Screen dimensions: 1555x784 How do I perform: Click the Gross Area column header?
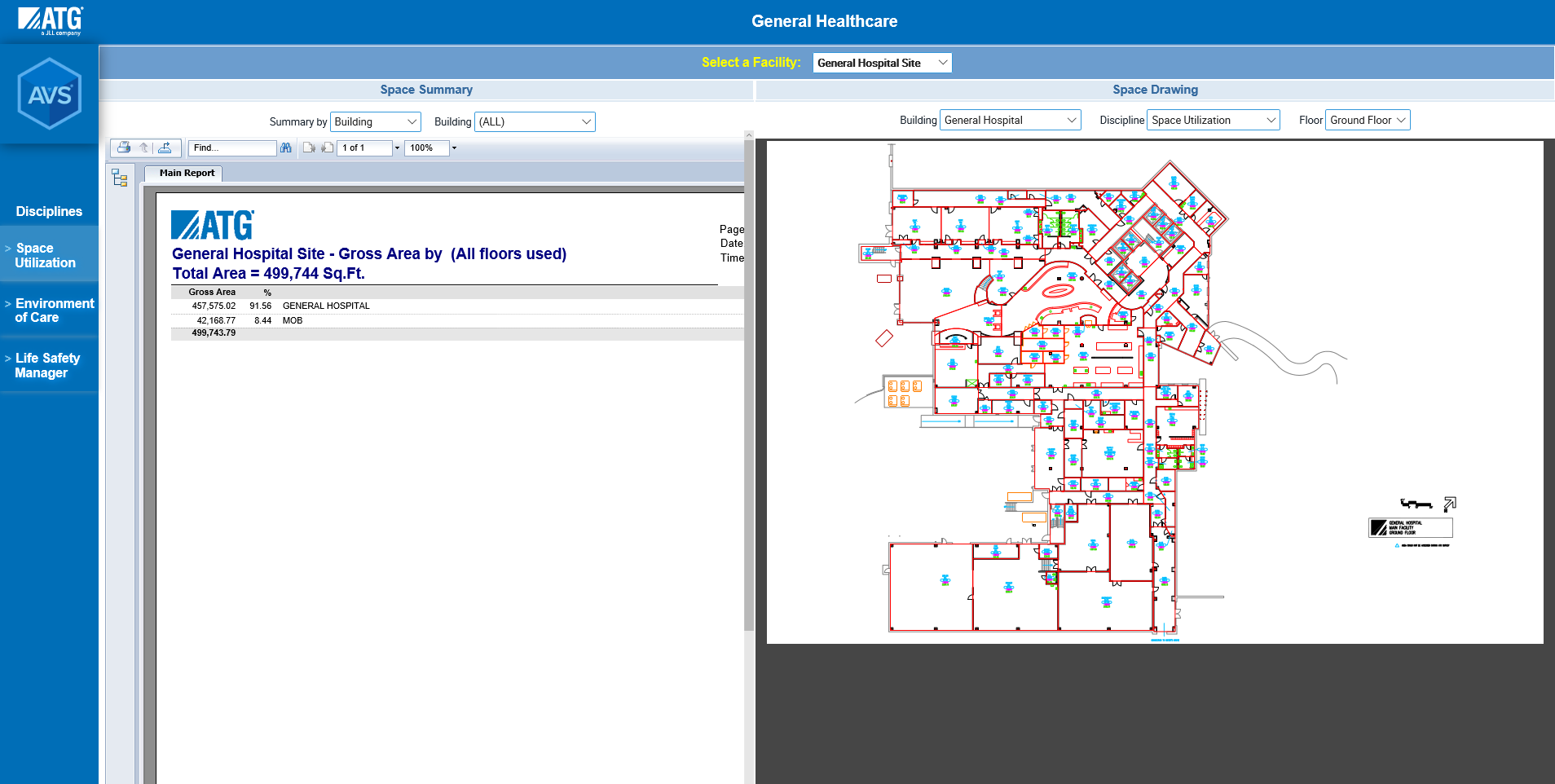[x=212, y=293]
